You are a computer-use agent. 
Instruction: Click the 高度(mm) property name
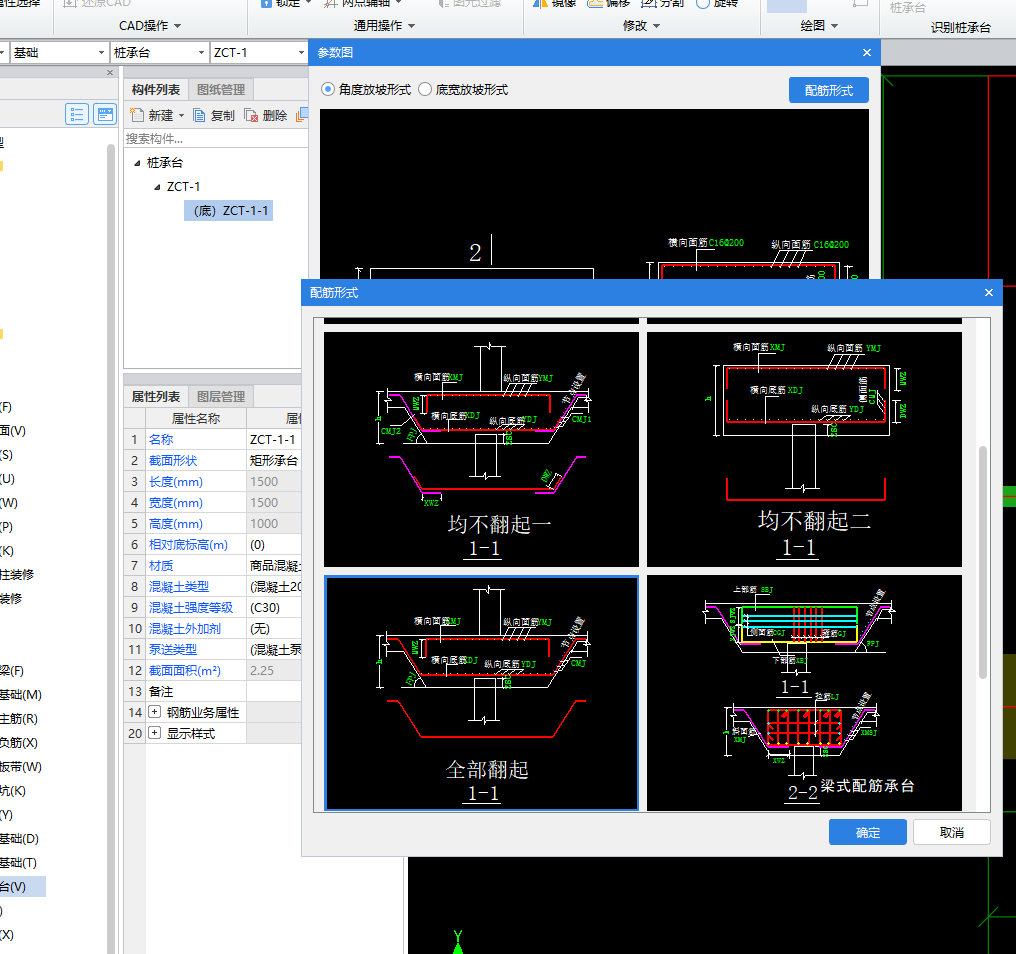point(176,524)
